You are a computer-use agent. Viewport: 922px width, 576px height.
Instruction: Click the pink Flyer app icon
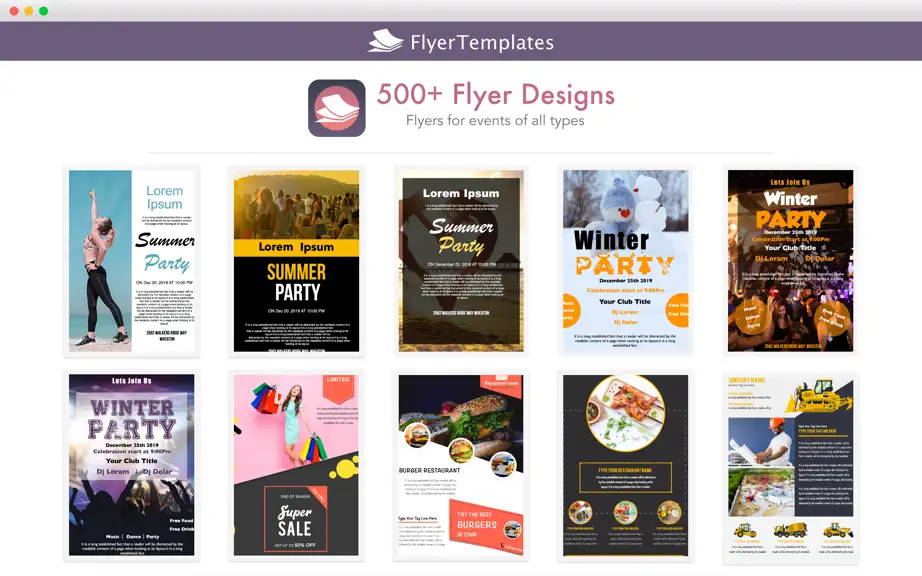pos(337,108)
